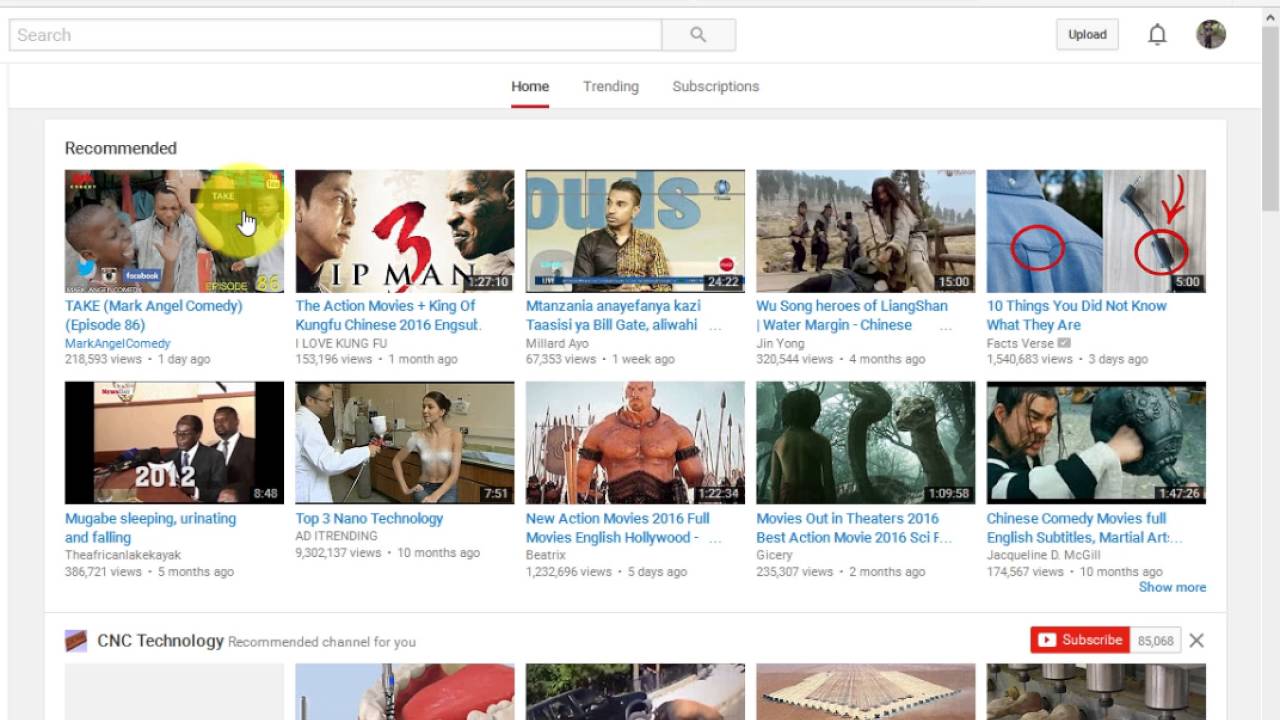
Task: Open title The Action Movies + King Of Kungfu
Action: pos(388,315)
